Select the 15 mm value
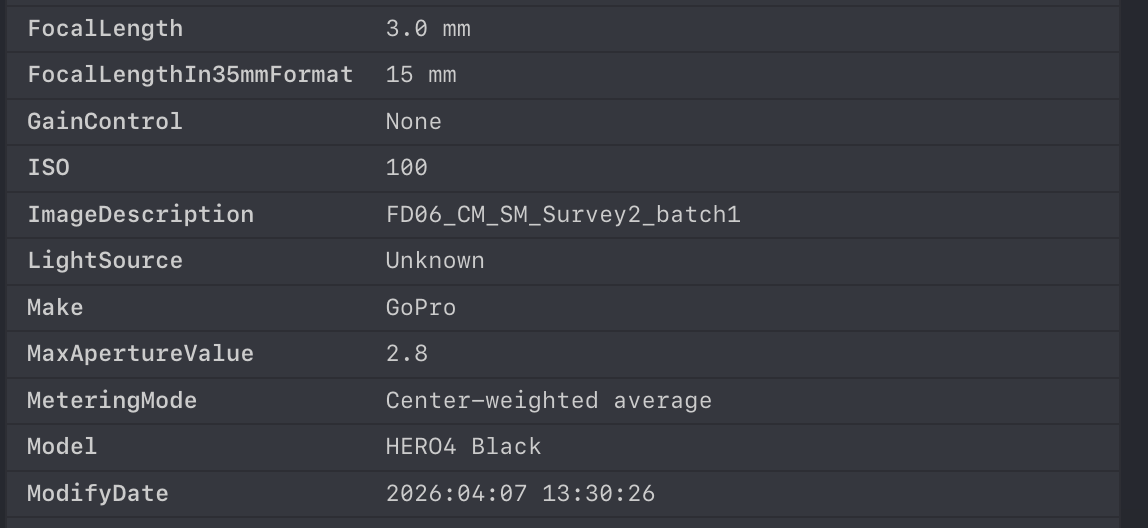The image size is (1148, 528). (421, 75)
